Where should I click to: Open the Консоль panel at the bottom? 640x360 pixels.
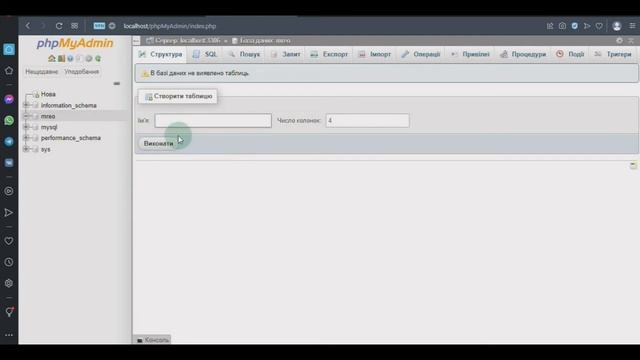[152, 340]
